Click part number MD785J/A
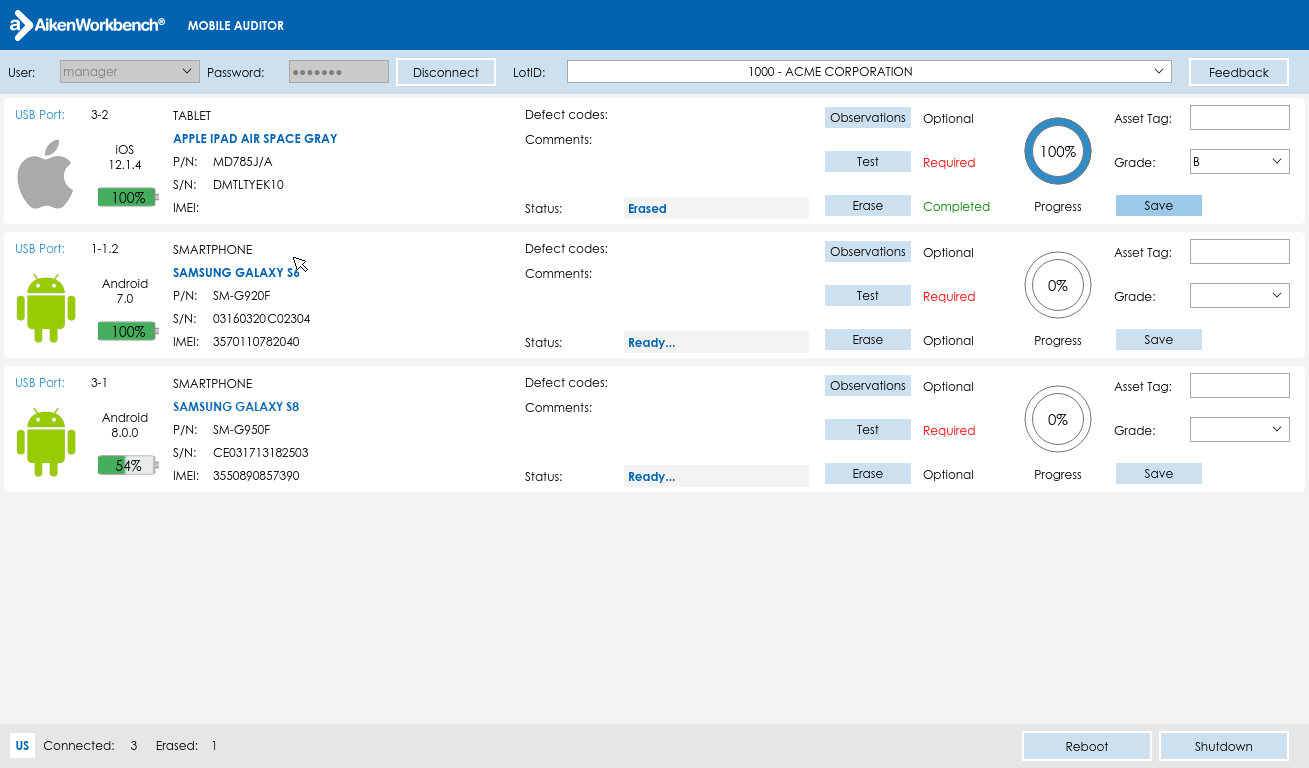This screenshot has width=1309, height=768. point(242,162)
